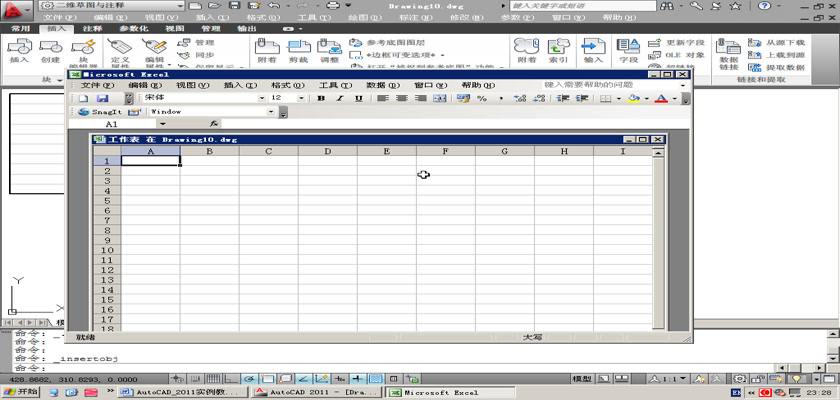Toggle Excel align left
Image resolution: width=840 pixels, height=400 pixels.
[382, 99]
